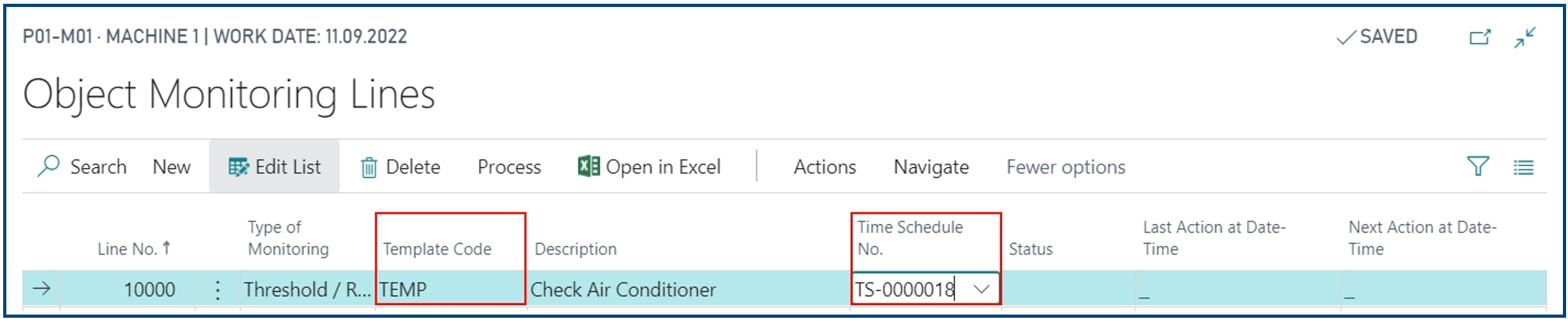Click the Search magnifier icon
The image size is (1568, 319).
coord(48,166)
